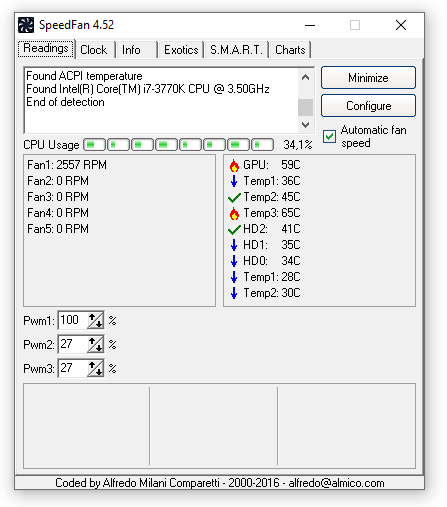447x507 pixels.
Task: Click the Pwm2 up/down spinner arrows
Action: (x=95, y=344)
